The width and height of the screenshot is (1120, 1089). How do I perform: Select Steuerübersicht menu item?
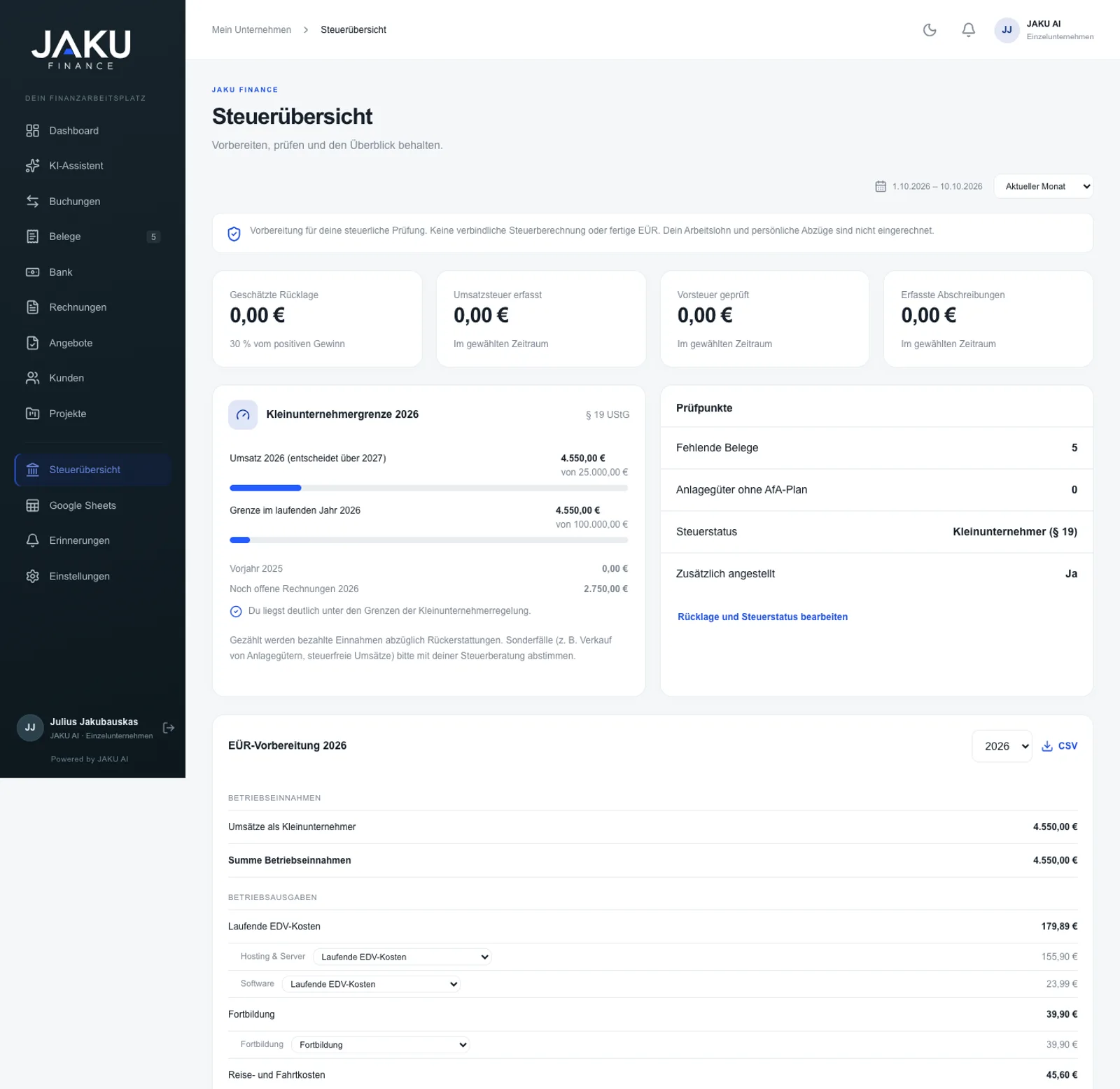pyautogui.click(x=93, y=470)
